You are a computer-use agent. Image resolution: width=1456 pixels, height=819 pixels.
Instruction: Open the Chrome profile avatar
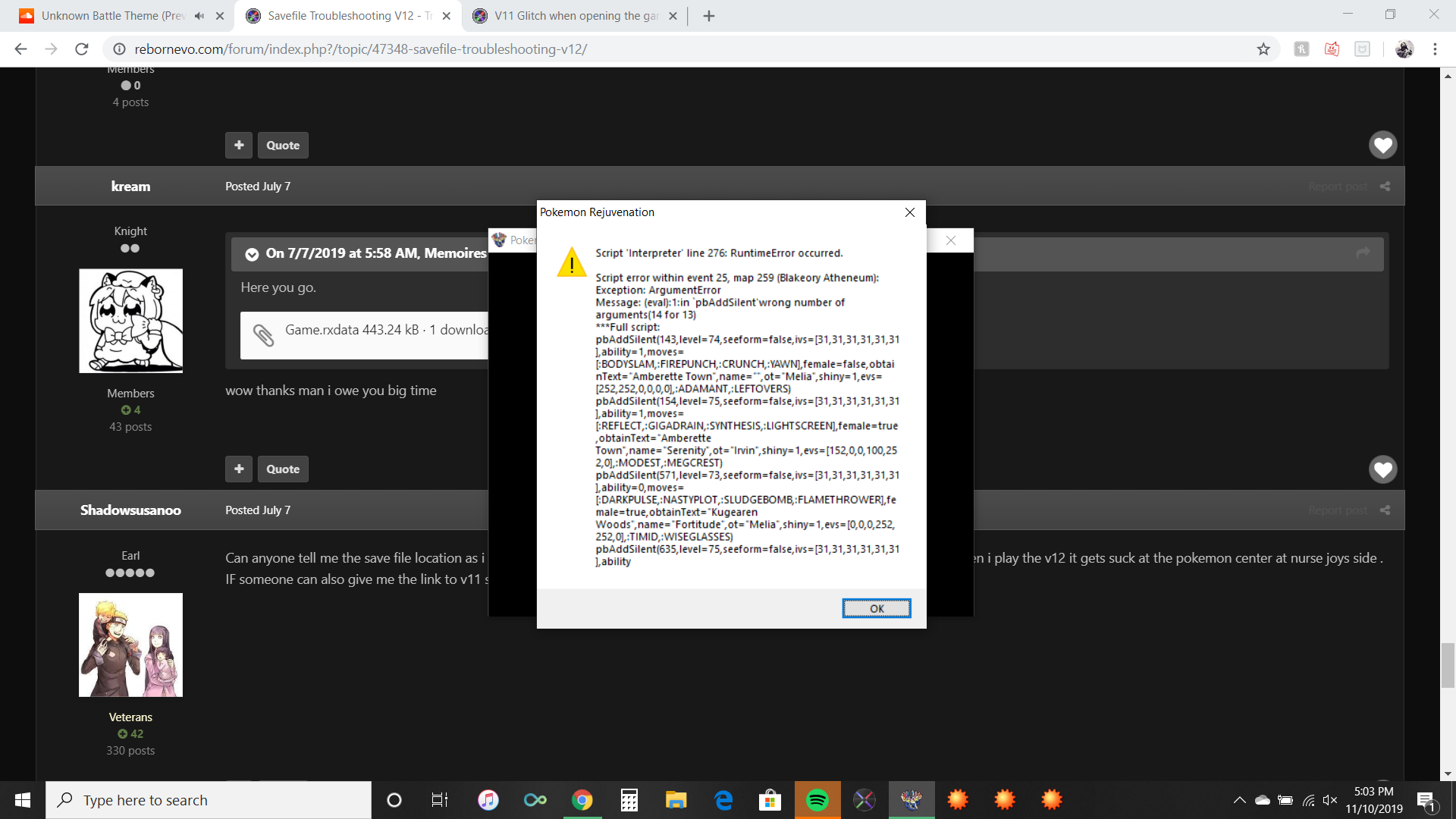pos(1404,49)
